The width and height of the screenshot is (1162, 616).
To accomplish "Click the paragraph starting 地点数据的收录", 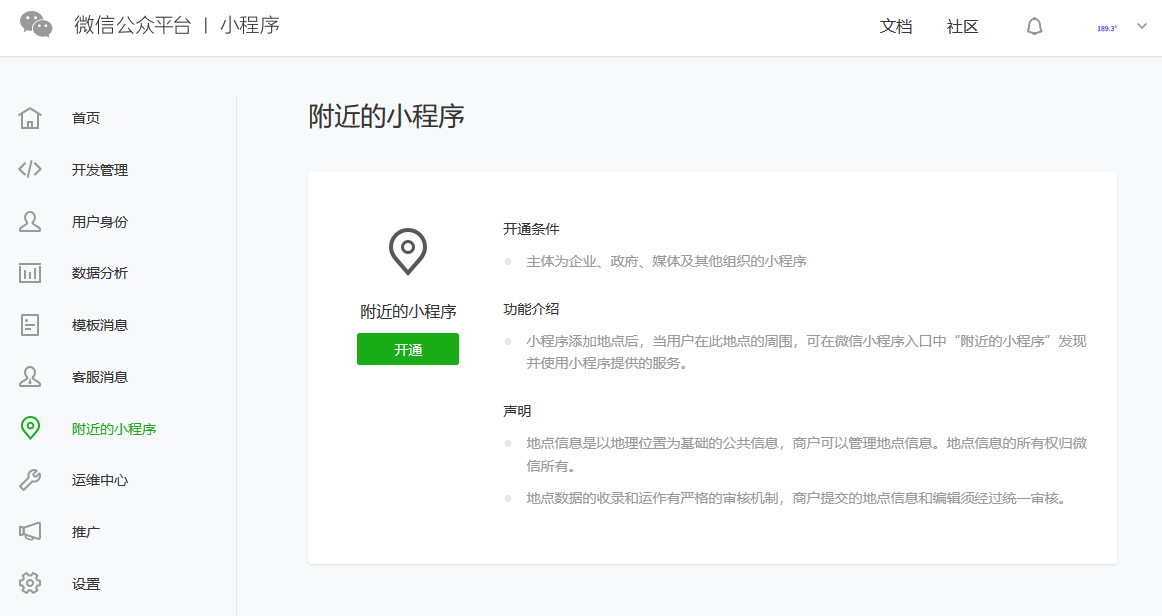I will tap(799, 498).
